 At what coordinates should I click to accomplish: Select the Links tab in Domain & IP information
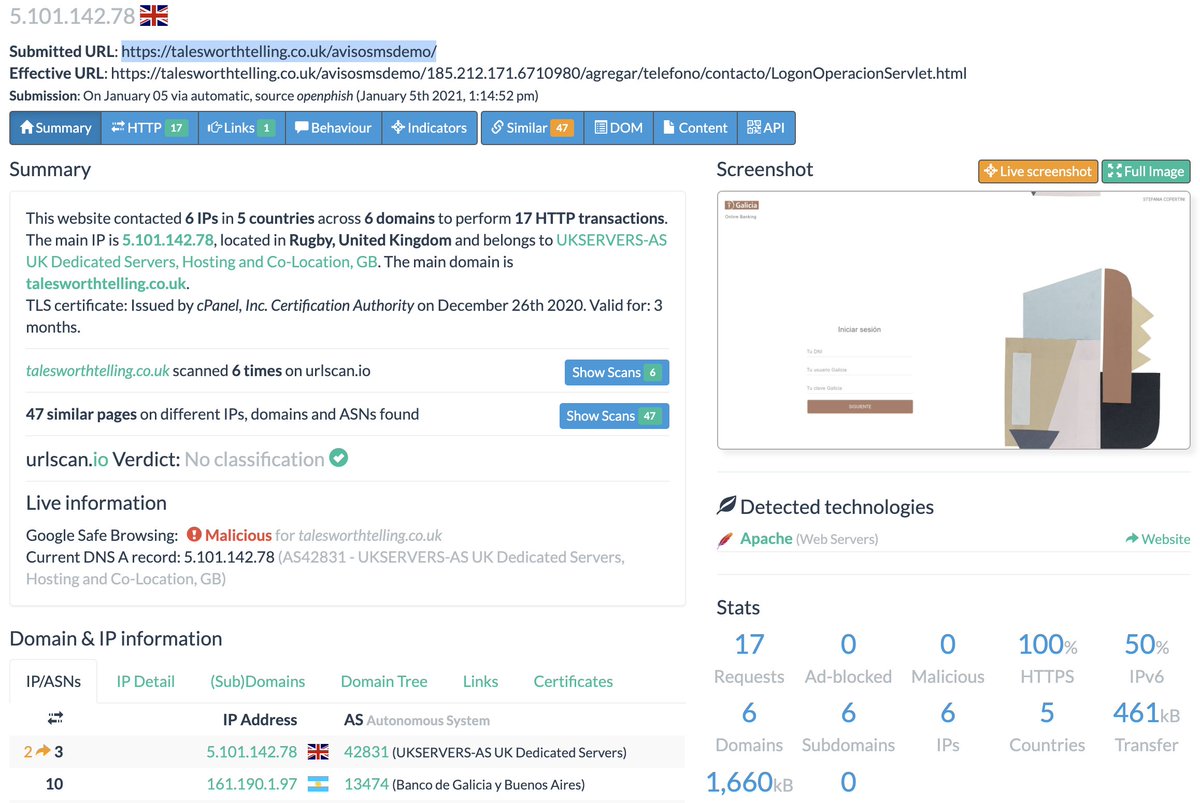pyautogui.click(x=481, y=681)
